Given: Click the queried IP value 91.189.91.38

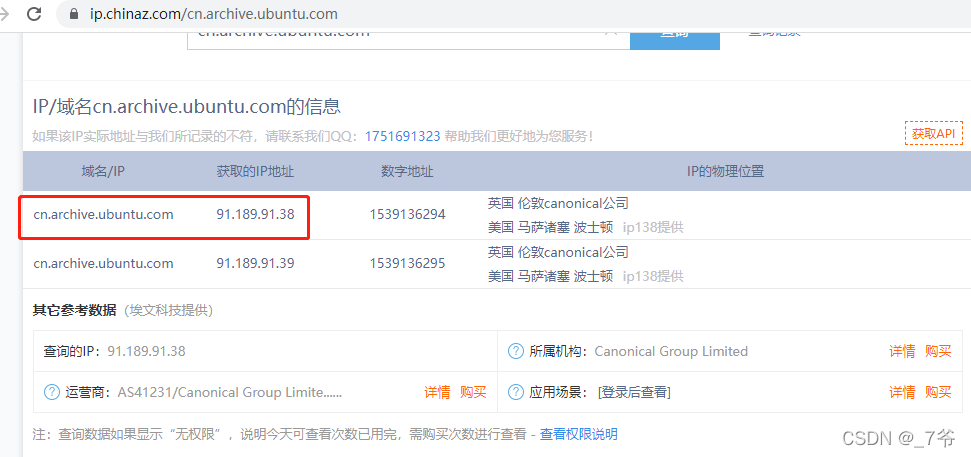Looking at the screenshot, I should click(x=146, y=351).
